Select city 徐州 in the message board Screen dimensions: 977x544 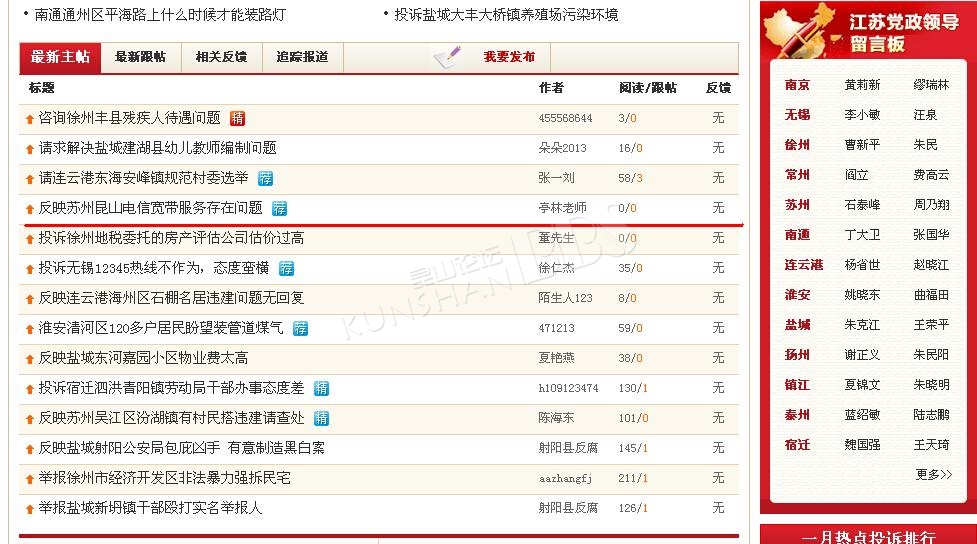[797, 145]
